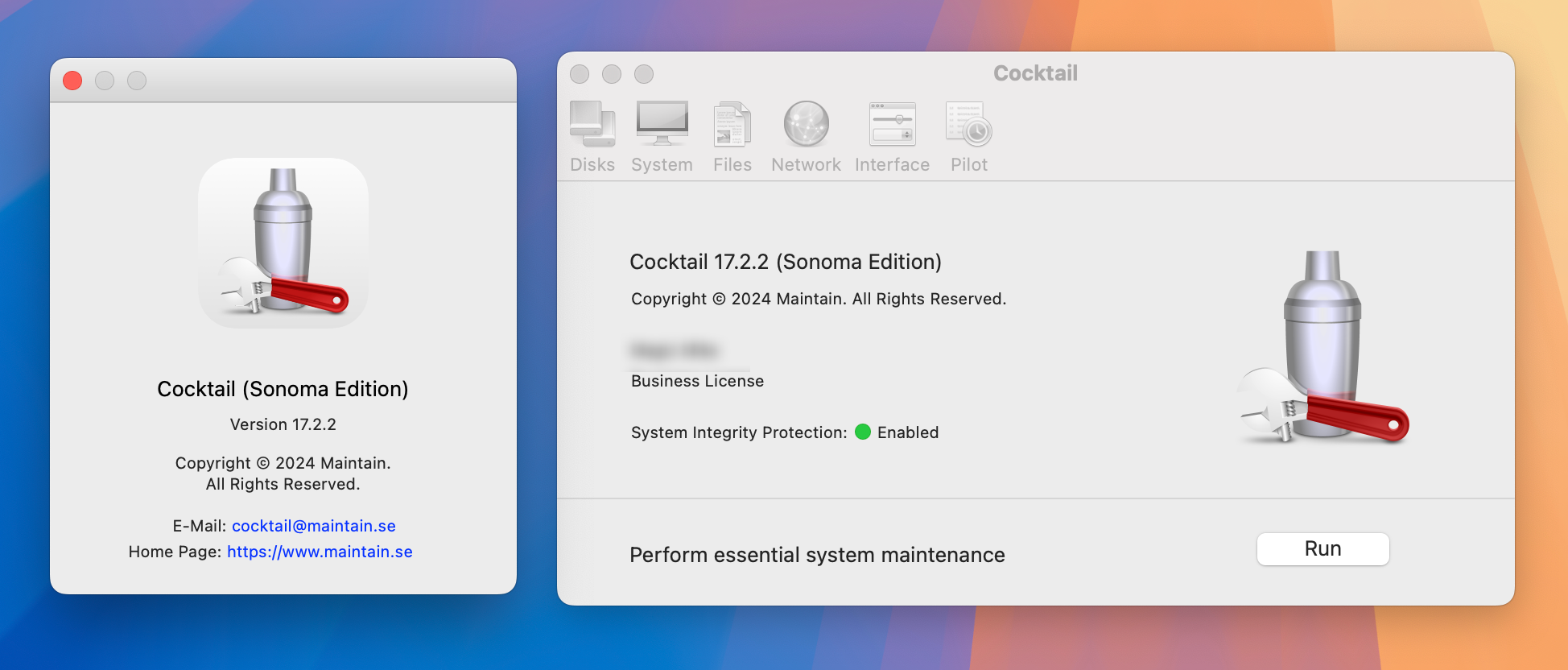Open the Interface toolbar section
This screenshot has width=1568, height=670.
[x=892, y=137]
